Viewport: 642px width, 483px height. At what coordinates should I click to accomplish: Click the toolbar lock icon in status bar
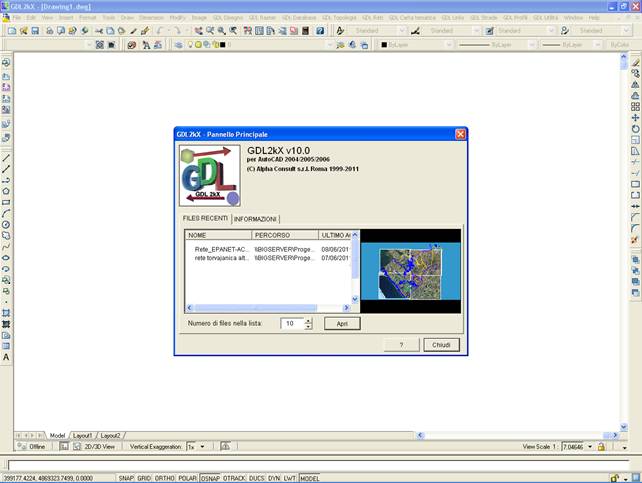[615, 478]
